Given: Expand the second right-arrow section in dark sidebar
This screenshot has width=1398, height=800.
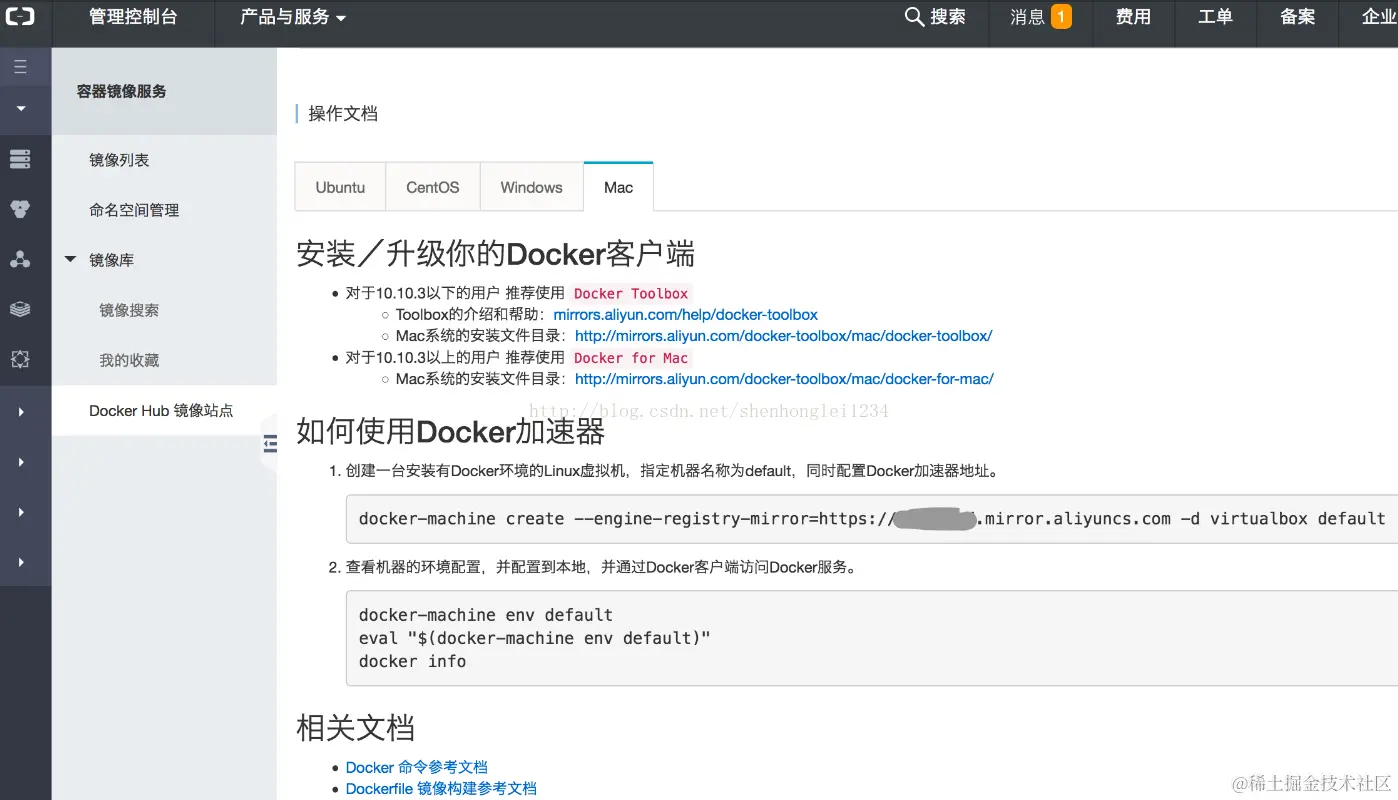Looking at the screenshot, I should (21, 462).
